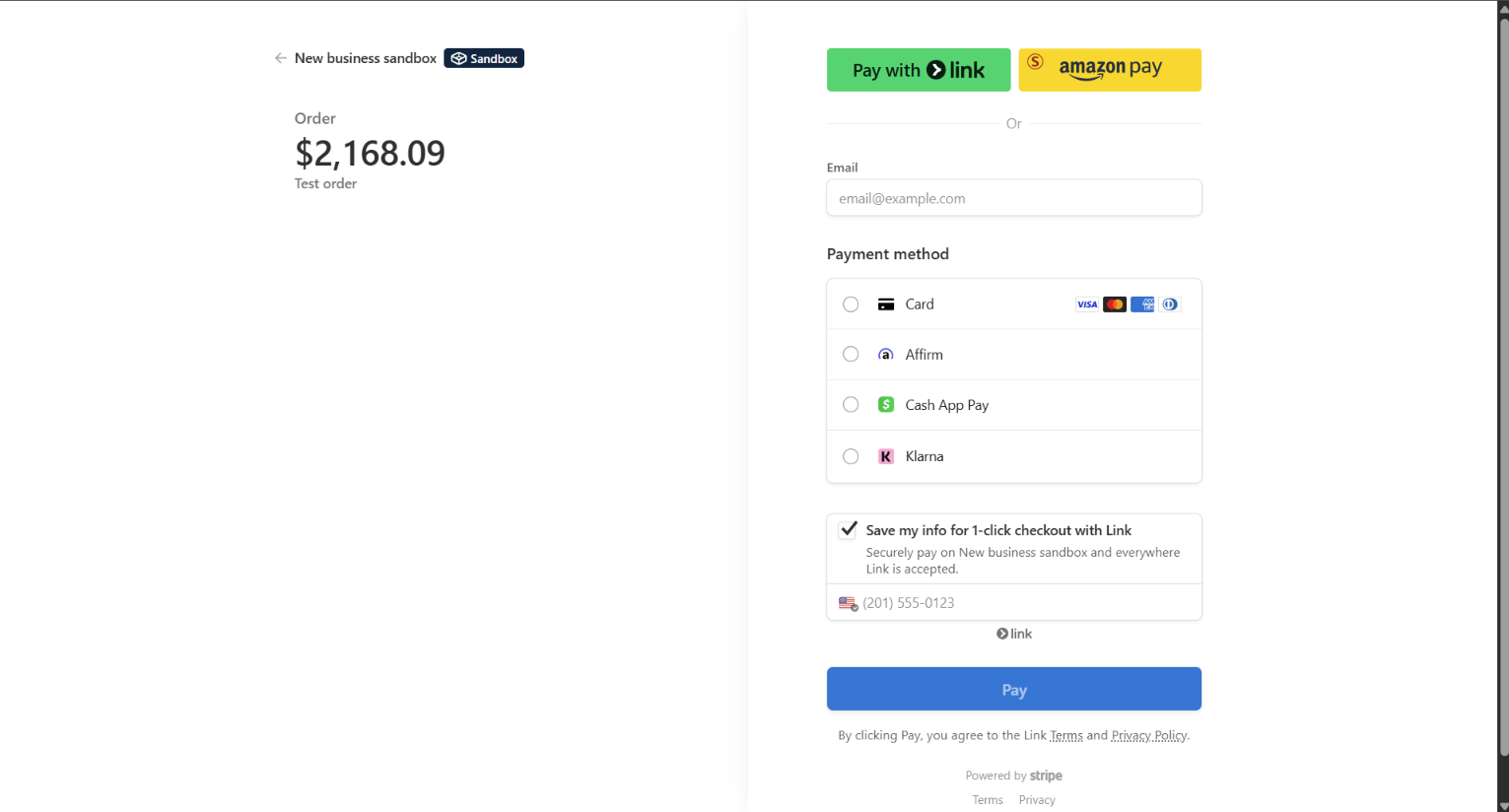This screenshot has width=1509, height=812.
Task: Choose Klarna as payment method
Action: 850,455
